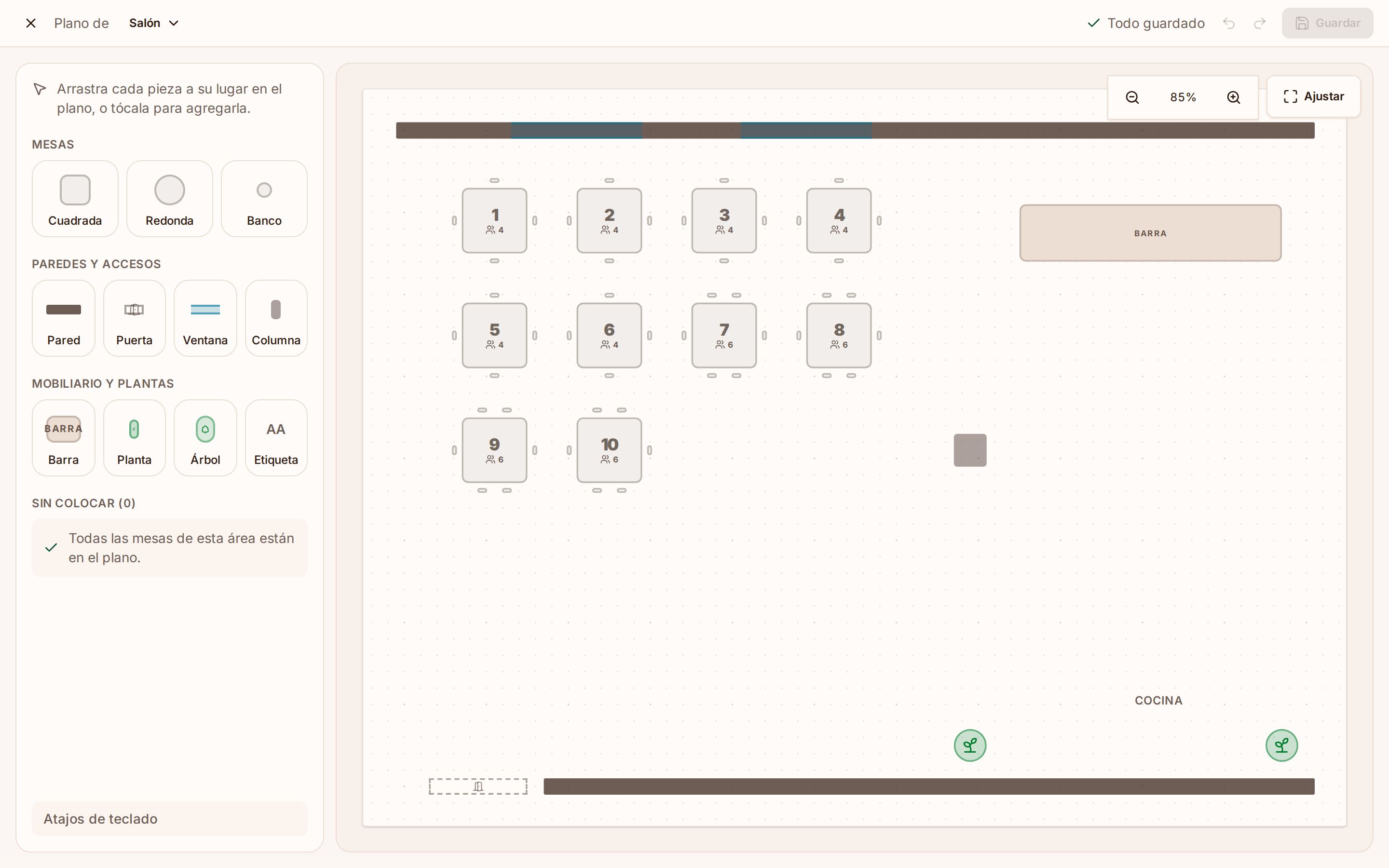Viewport: 1389px width, 868px height.
Task: Select the BARRA counter on canvas
Action: [1150, 233]
